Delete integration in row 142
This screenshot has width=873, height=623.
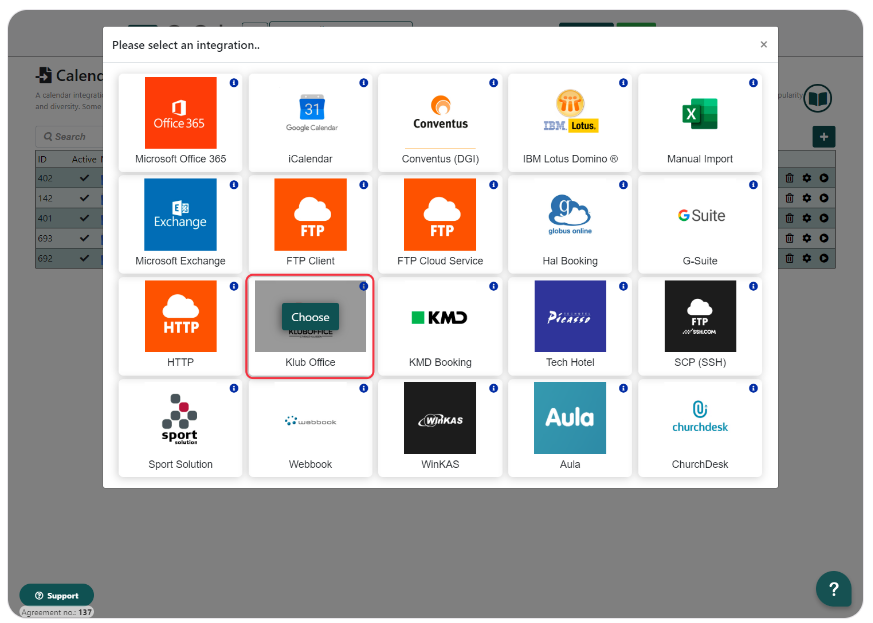789,198
